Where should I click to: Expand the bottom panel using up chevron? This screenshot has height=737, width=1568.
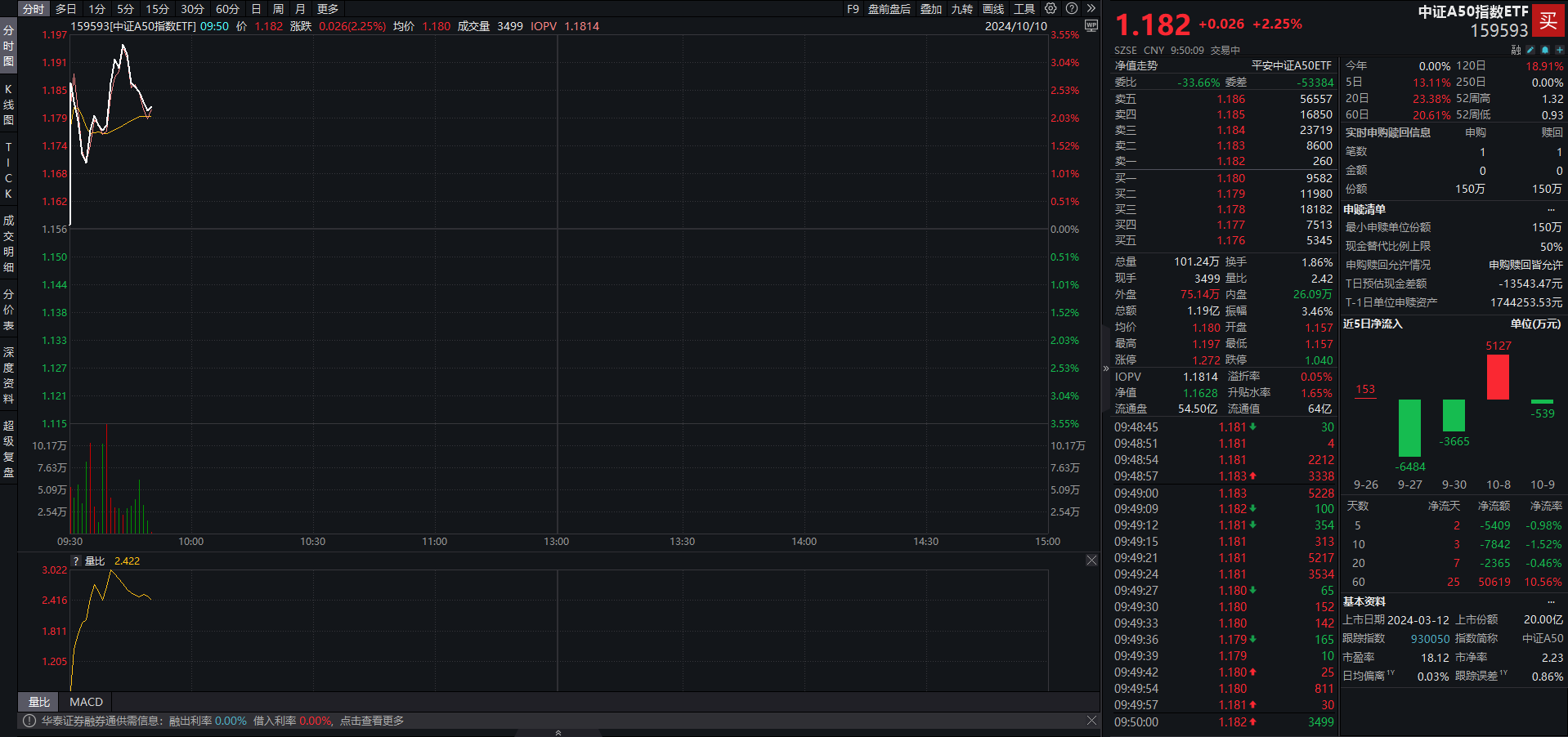point(558,732)
